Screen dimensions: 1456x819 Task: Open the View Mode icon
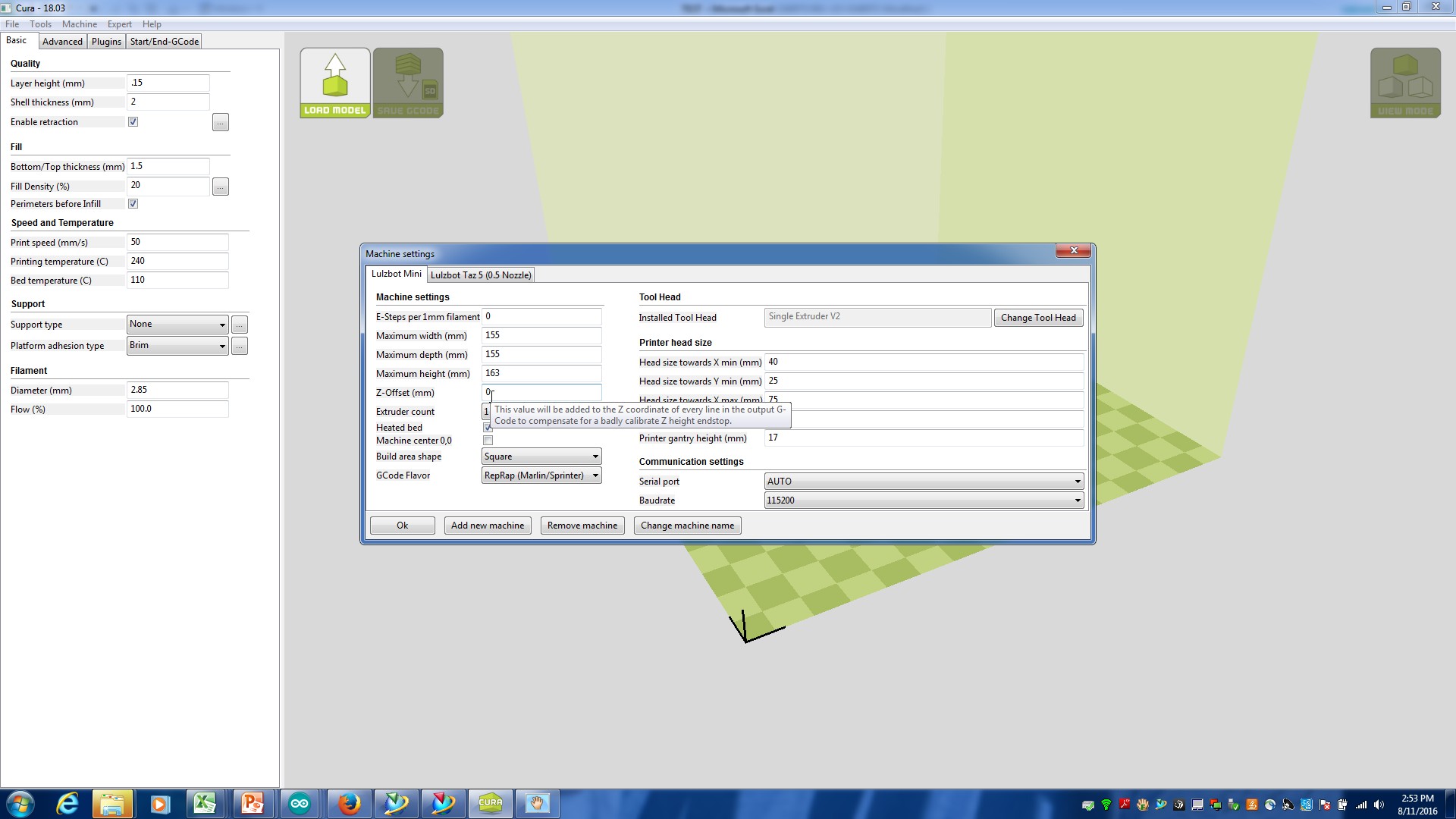pyautogui.click(x=1404, y=83)
